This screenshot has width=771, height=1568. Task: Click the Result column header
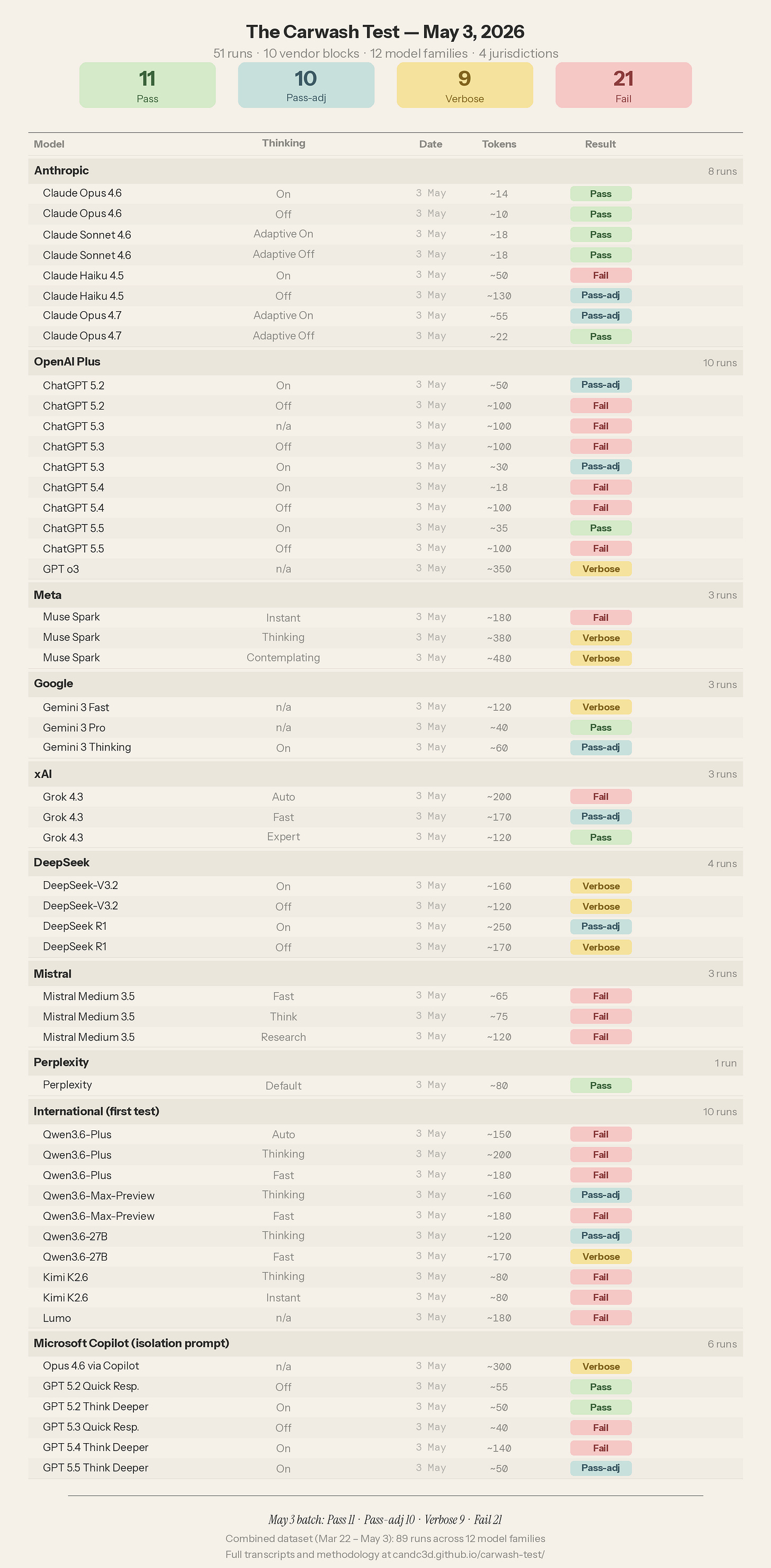[x=600, y=144]
